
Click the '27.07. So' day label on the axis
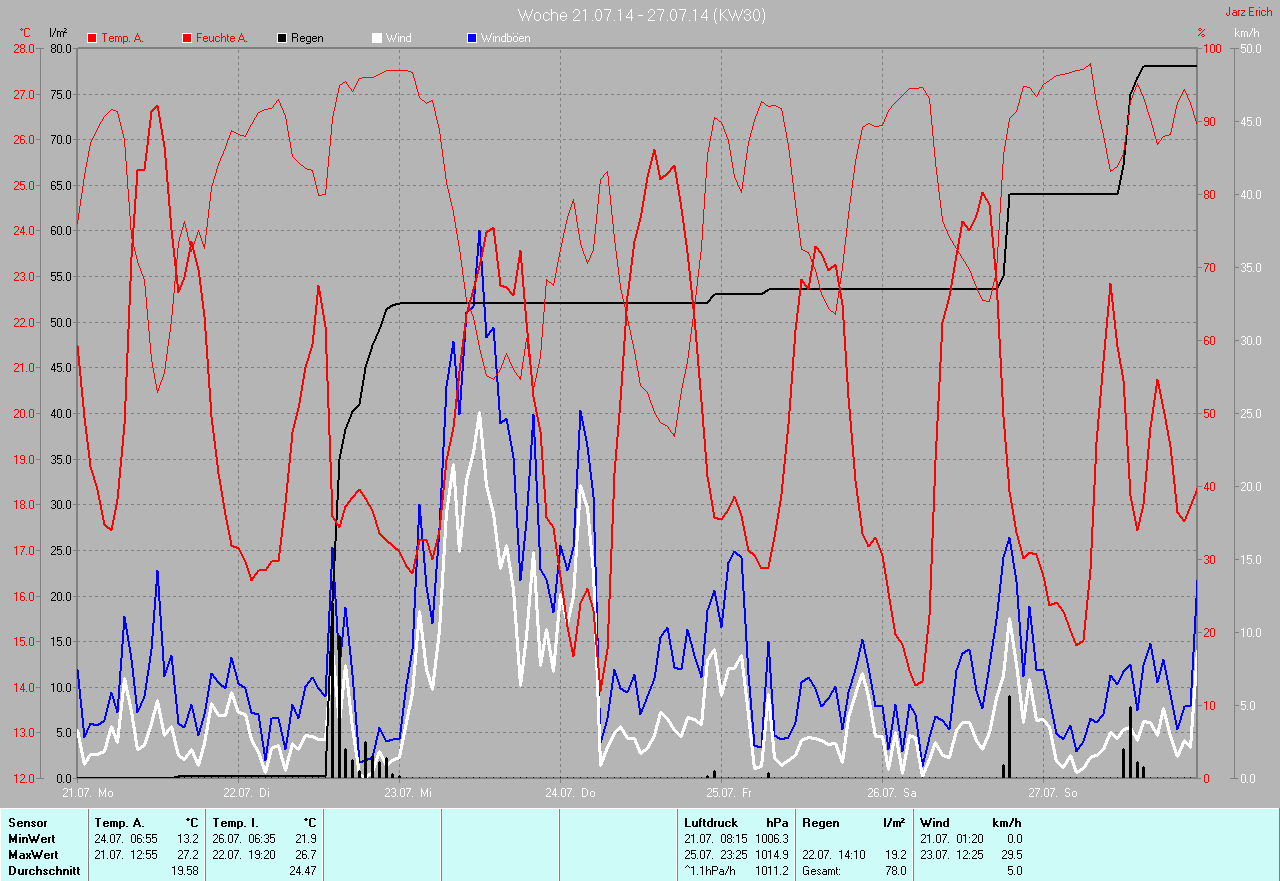coord(1053,793)
